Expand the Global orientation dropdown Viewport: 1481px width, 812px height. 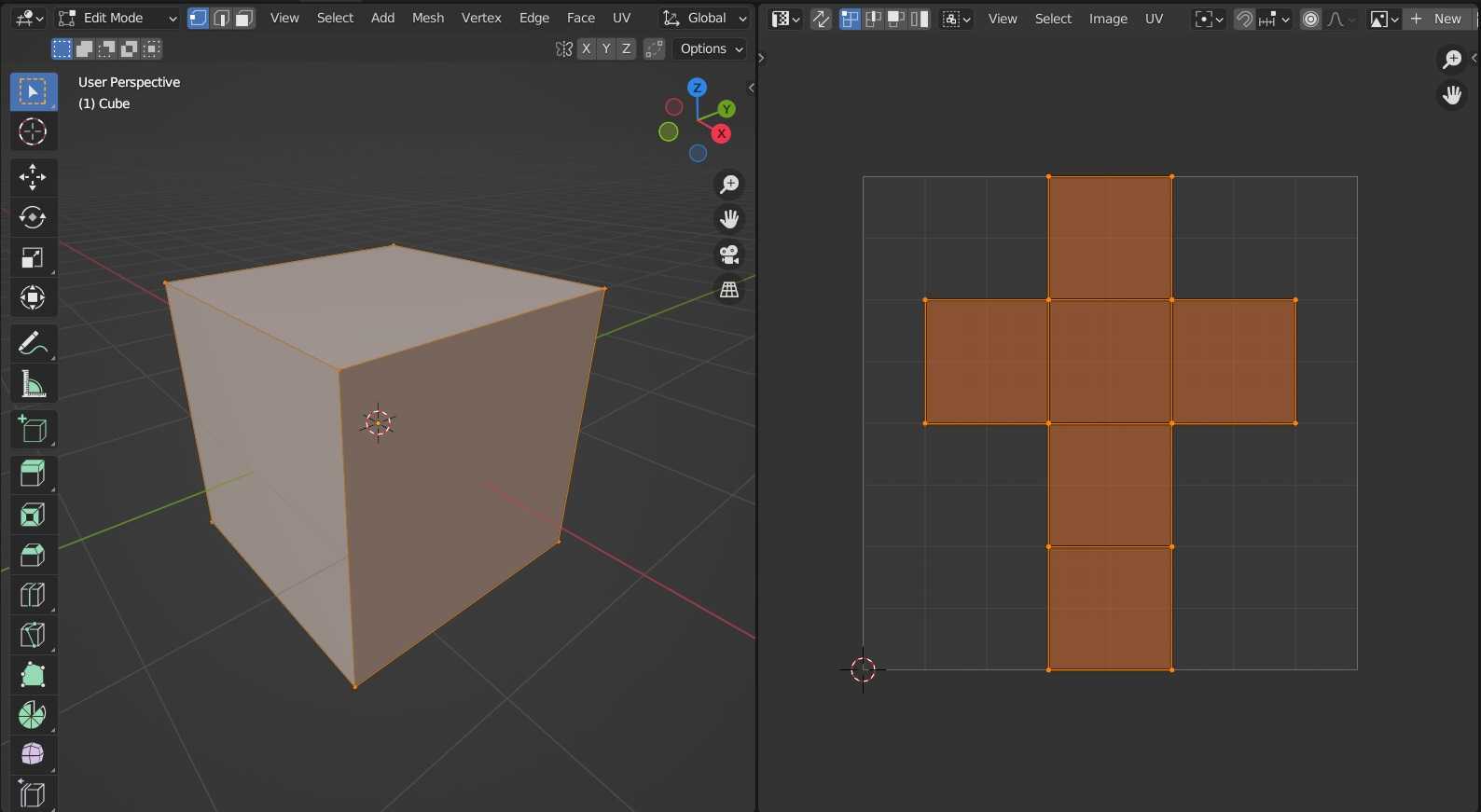click(x=705, y=18)
